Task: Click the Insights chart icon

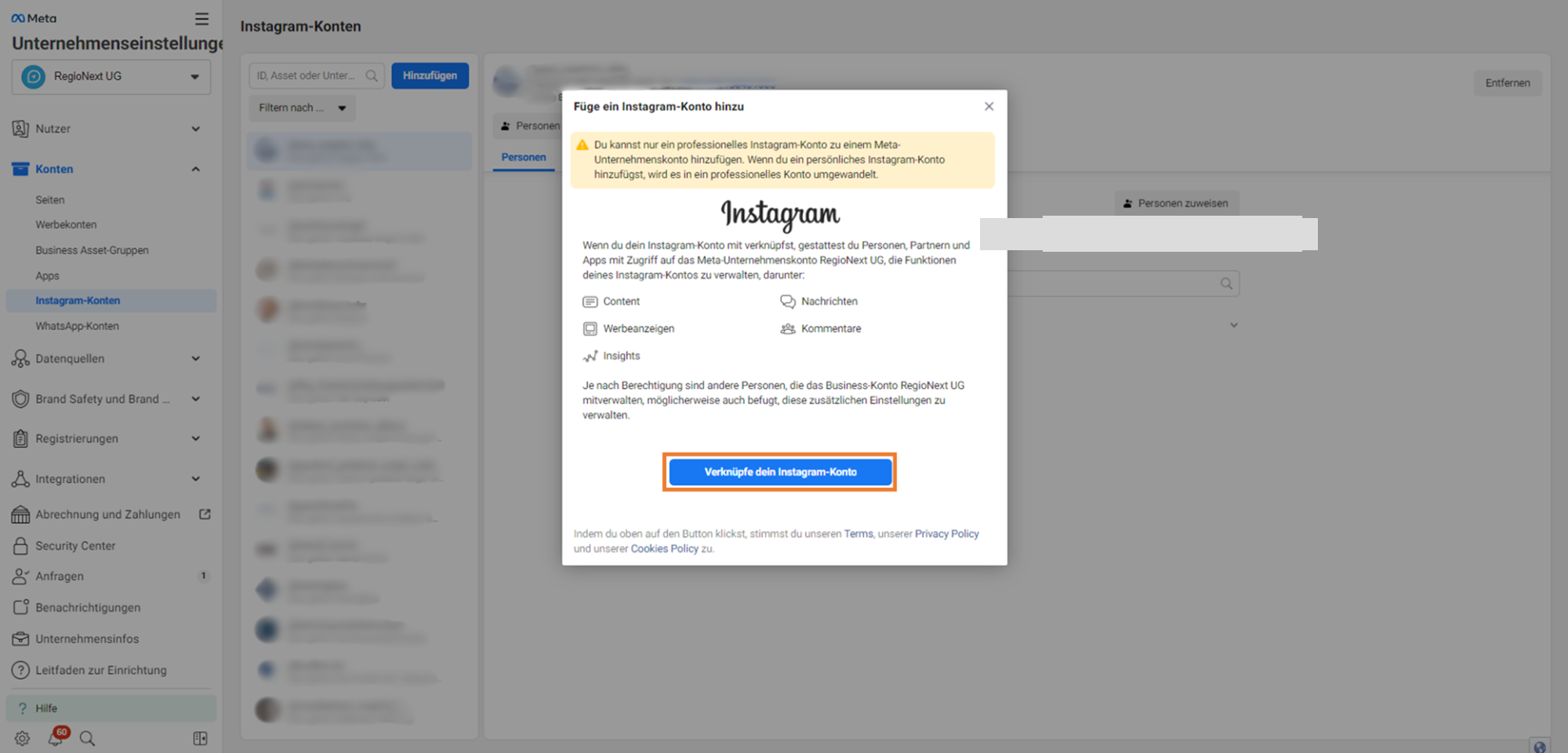Action: (x=590, y=356)
